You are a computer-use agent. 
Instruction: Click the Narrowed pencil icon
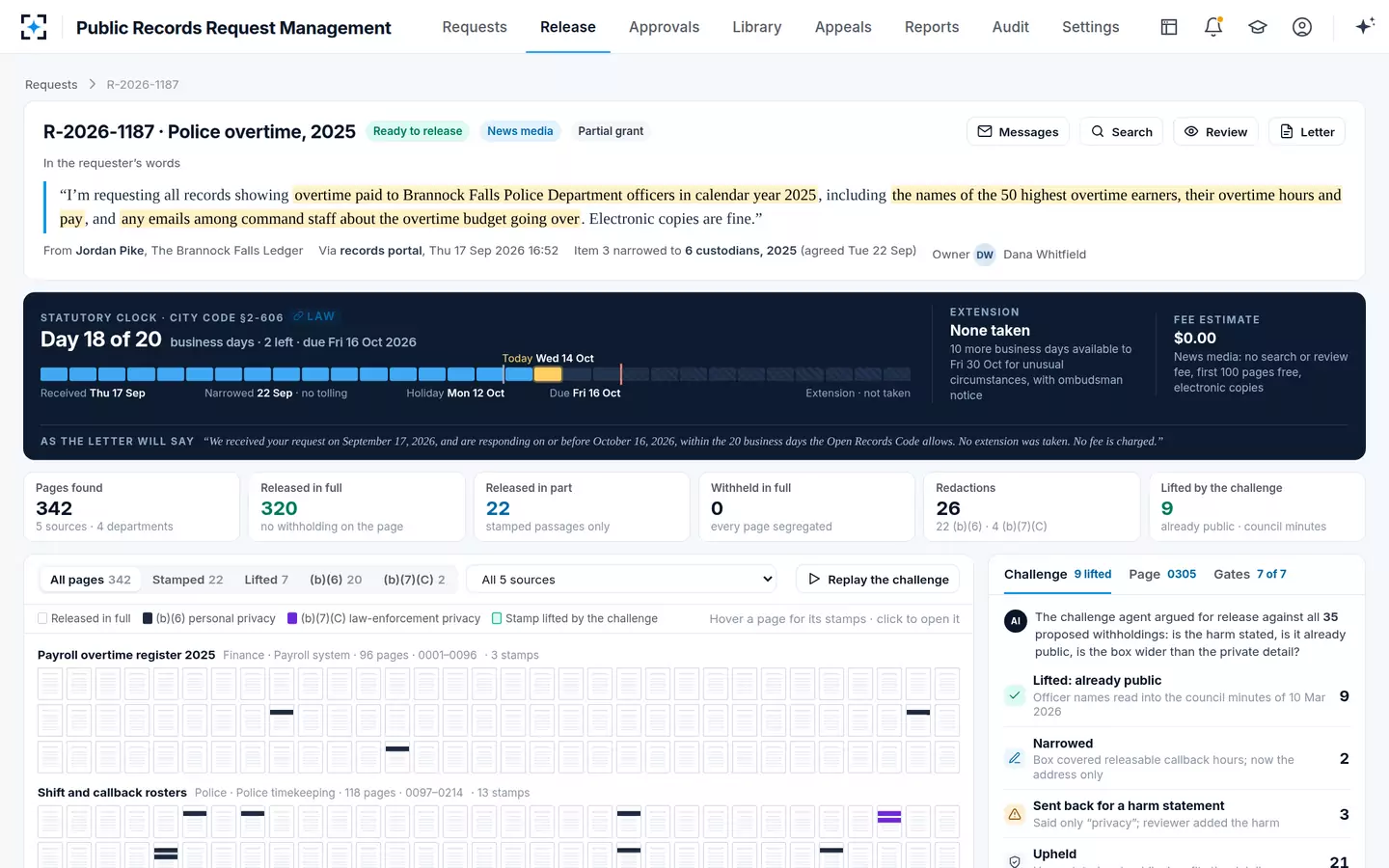1015,758
